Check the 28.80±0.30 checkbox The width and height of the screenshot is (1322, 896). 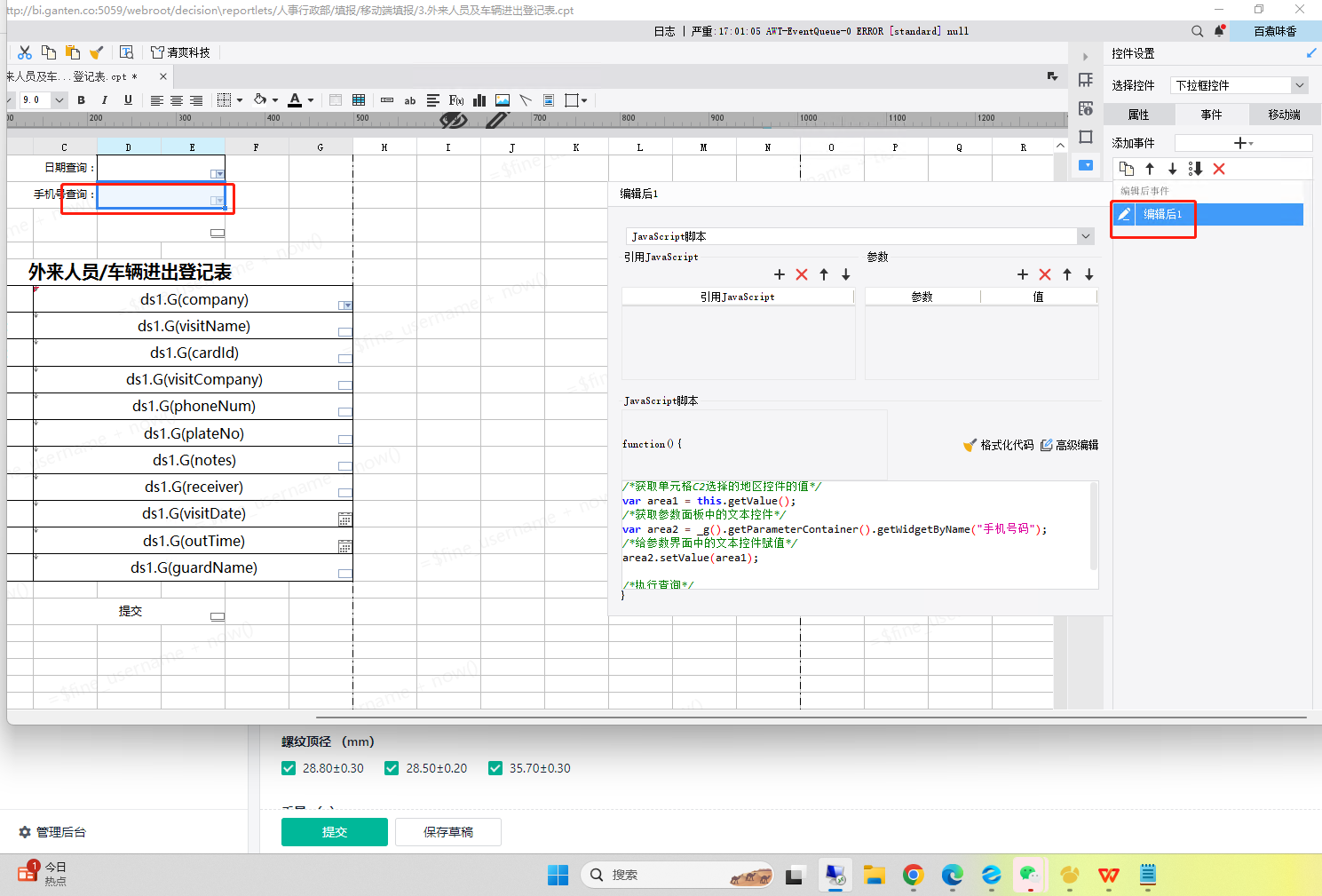tap(289, 768)
